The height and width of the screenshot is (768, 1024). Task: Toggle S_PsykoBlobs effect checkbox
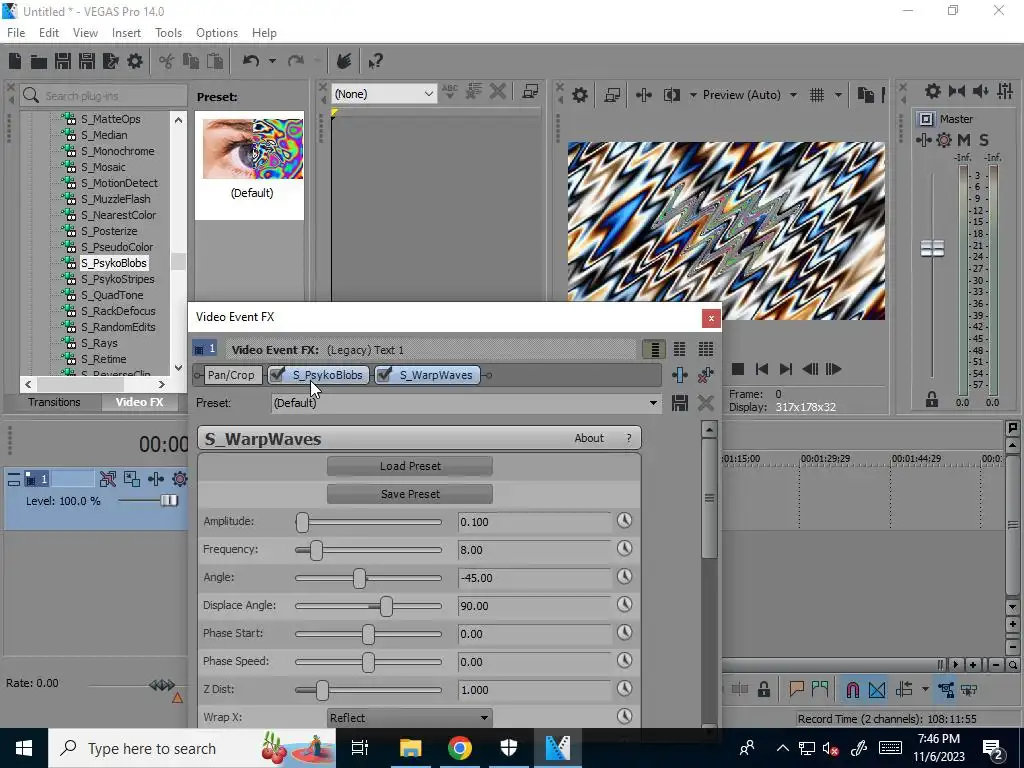point(278,374)
